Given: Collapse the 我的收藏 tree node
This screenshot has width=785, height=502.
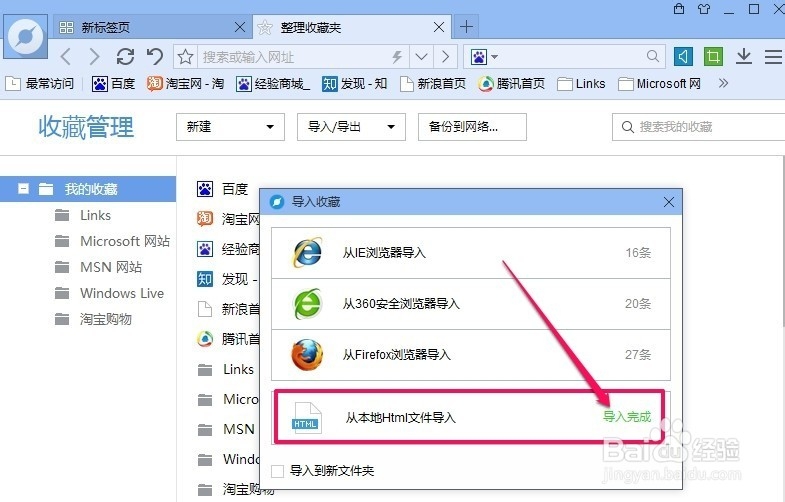Looking at the screenshot, I should click(x=23, y=189).
